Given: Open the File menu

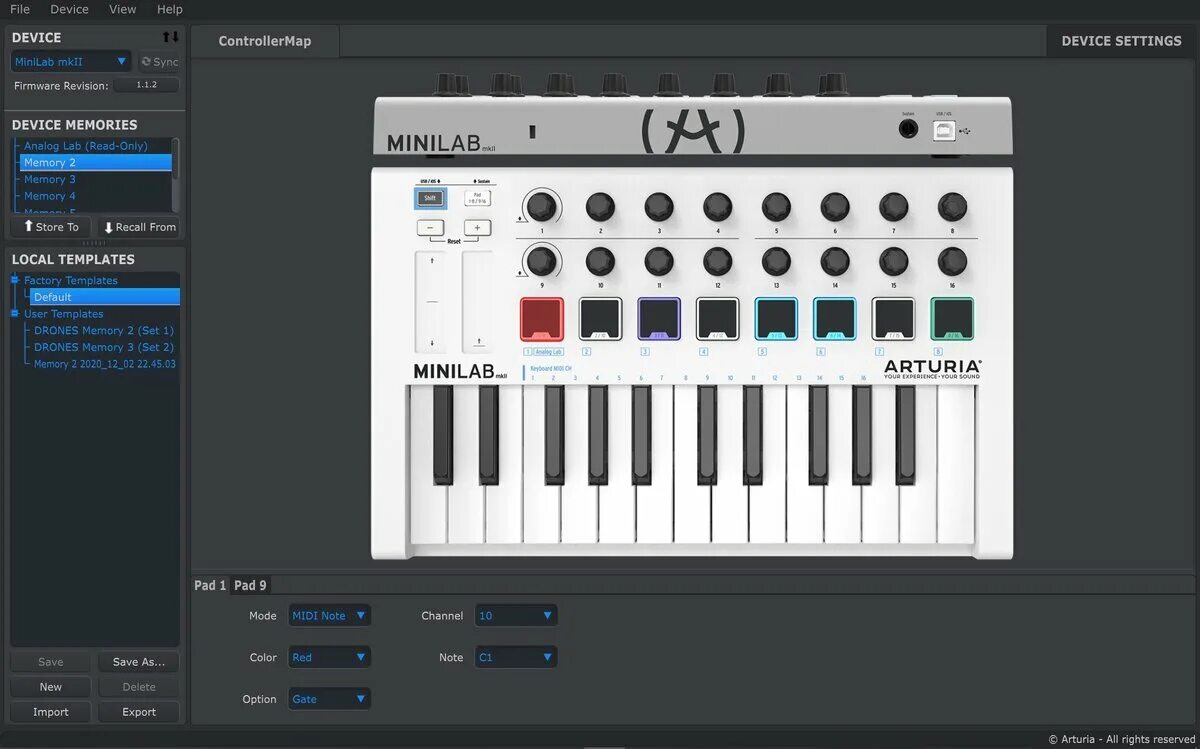Looking at the screenshot, I should coord(20,9).
